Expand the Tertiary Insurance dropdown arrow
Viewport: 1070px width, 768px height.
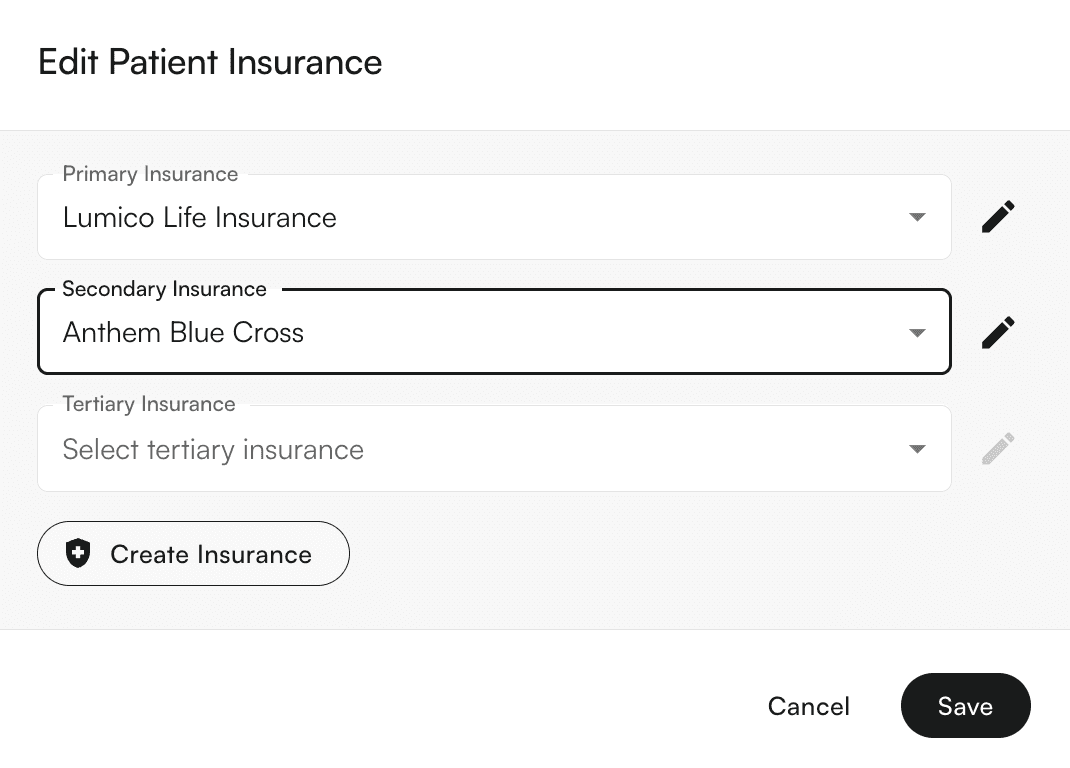coord(917,449)
